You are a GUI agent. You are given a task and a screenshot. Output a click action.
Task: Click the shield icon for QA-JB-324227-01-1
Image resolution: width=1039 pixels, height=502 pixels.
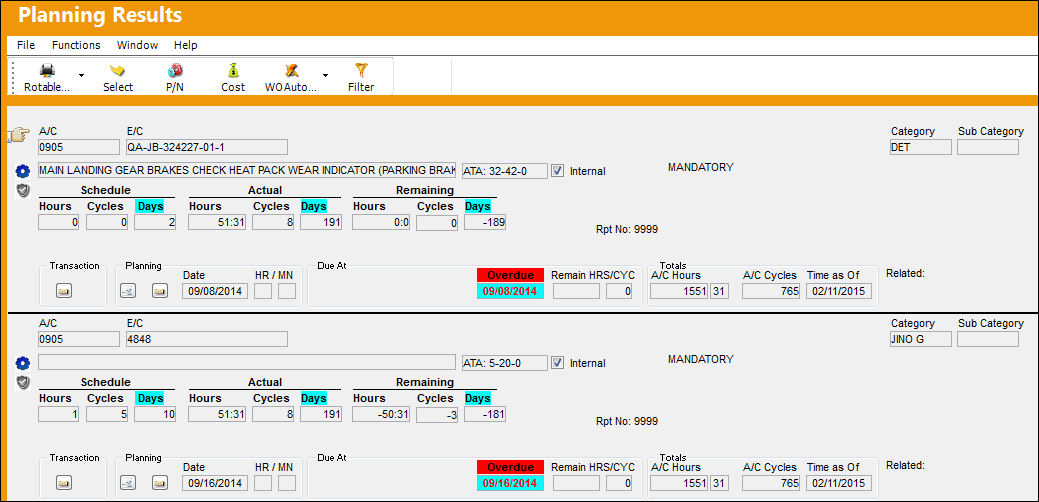pos(23,190)
